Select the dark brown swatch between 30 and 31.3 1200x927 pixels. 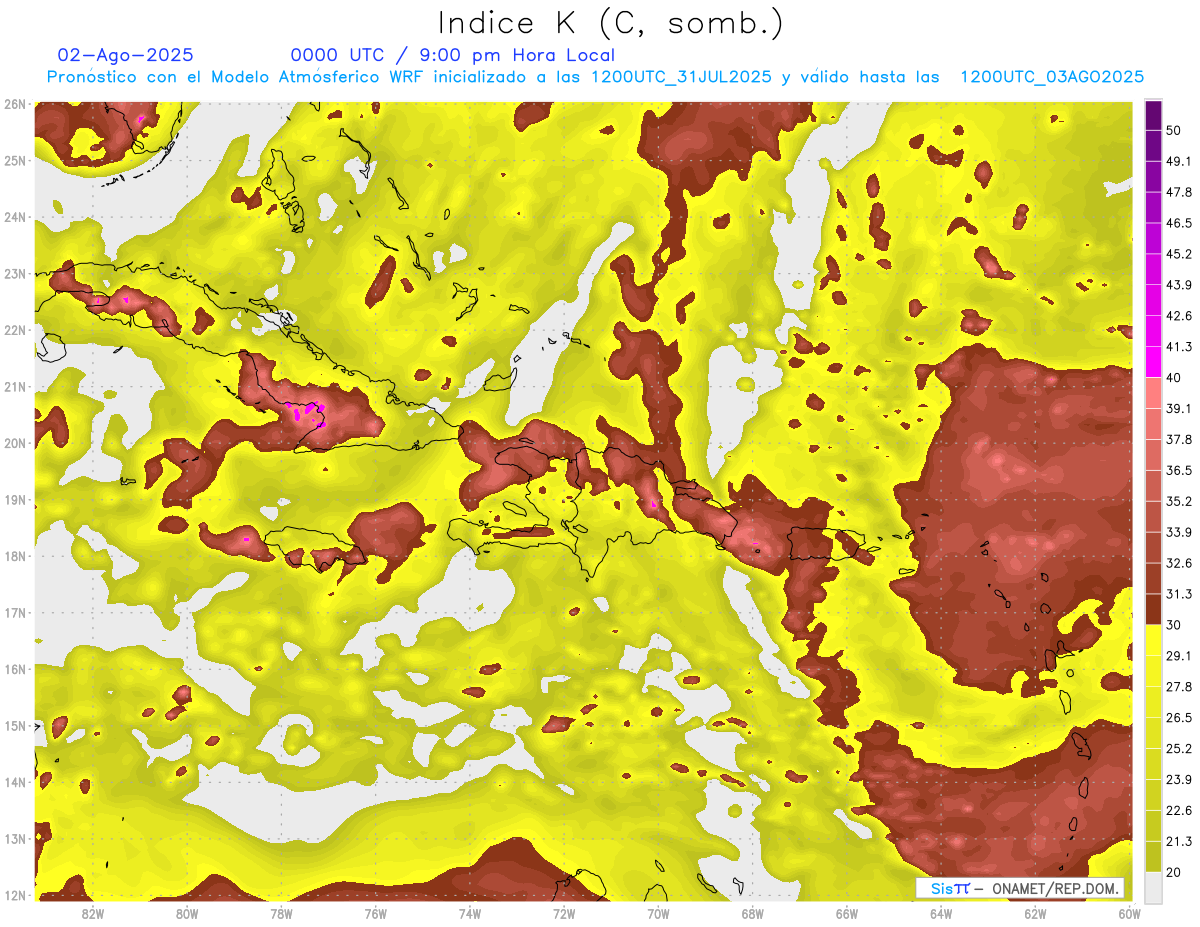pyautogui.click(x=1153, y=609)
